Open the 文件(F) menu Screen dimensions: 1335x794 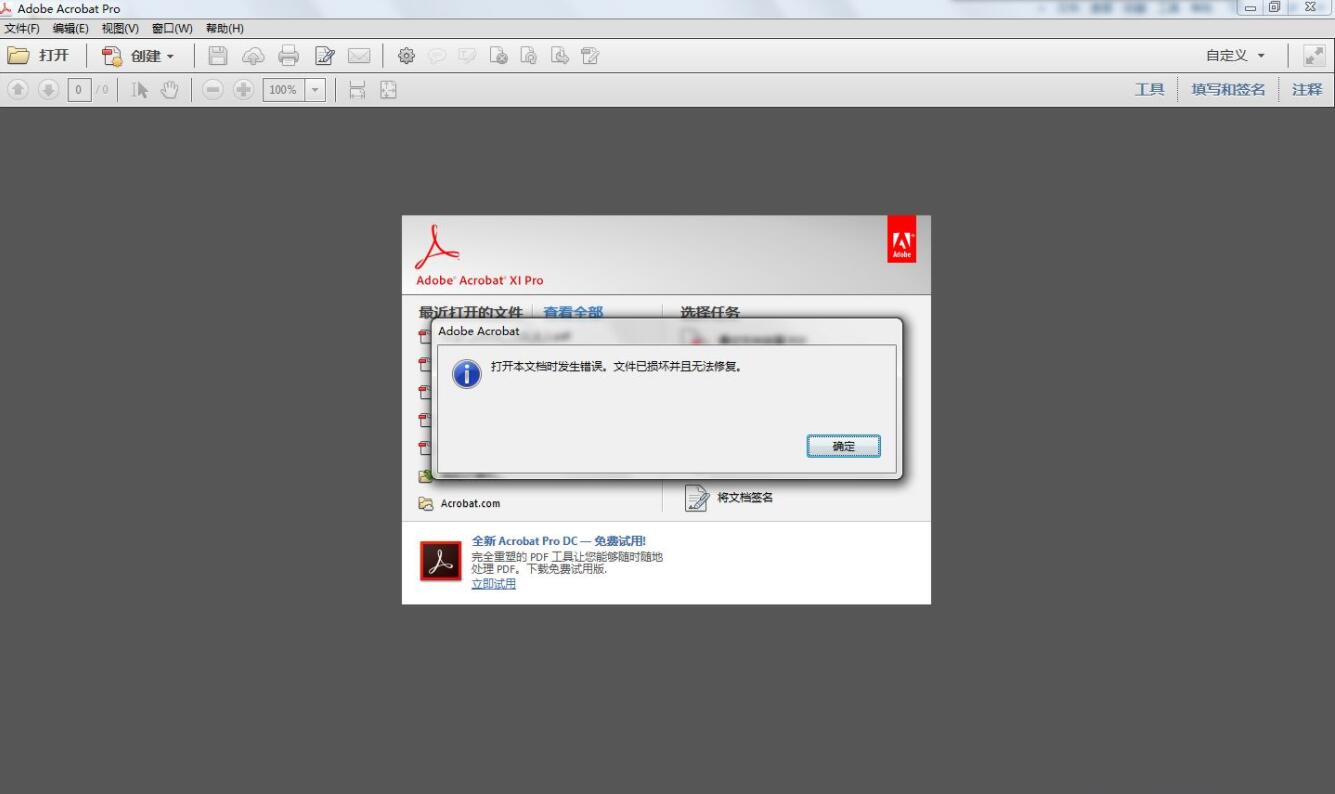(21, 28)
